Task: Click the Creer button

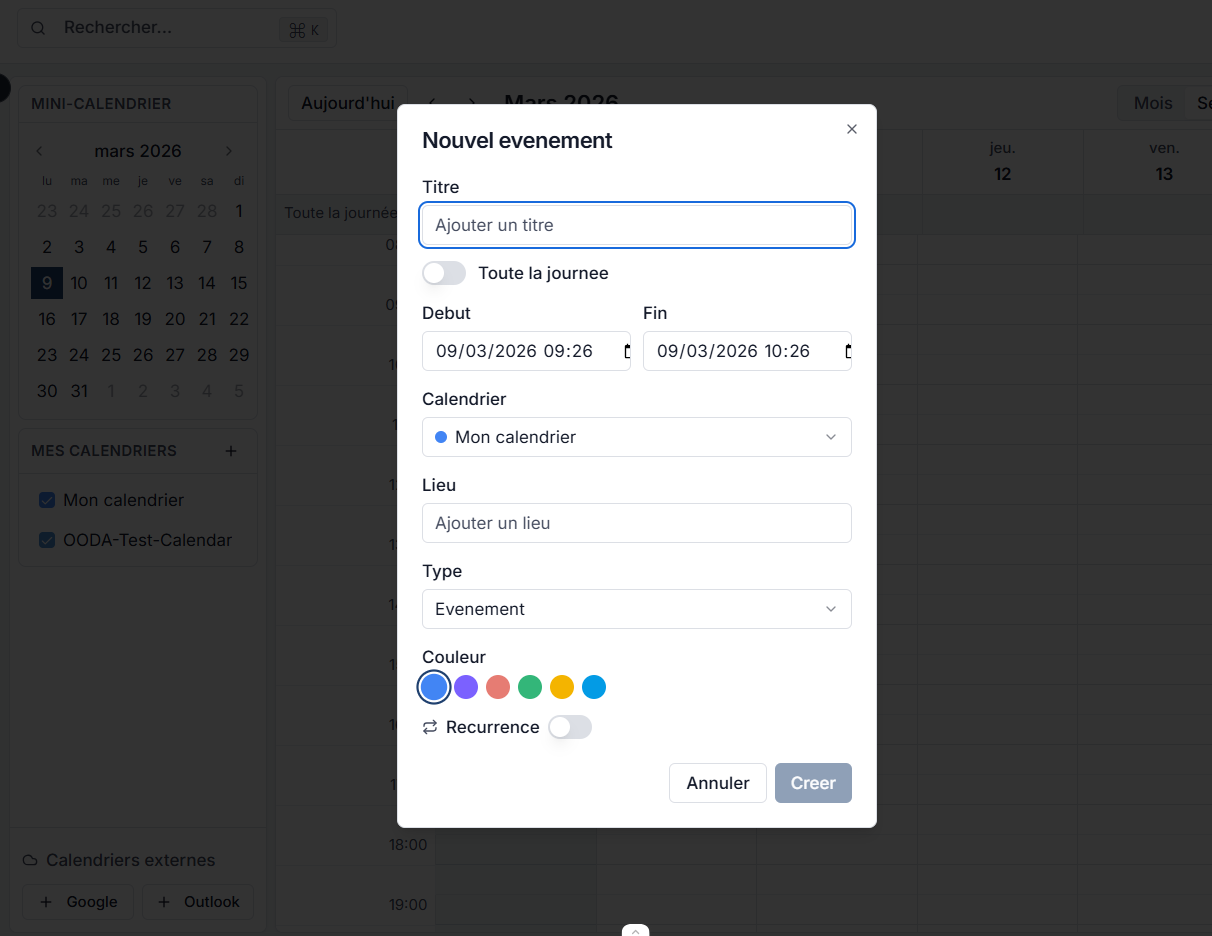Action: (x=813, y=783)
